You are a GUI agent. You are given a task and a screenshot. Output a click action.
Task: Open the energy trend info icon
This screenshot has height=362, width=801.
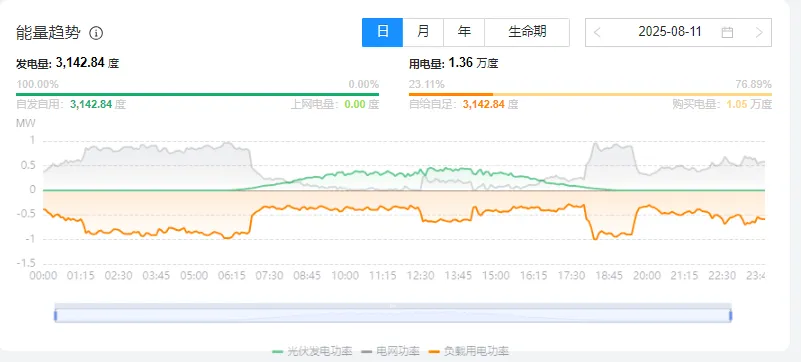point(96,33)
